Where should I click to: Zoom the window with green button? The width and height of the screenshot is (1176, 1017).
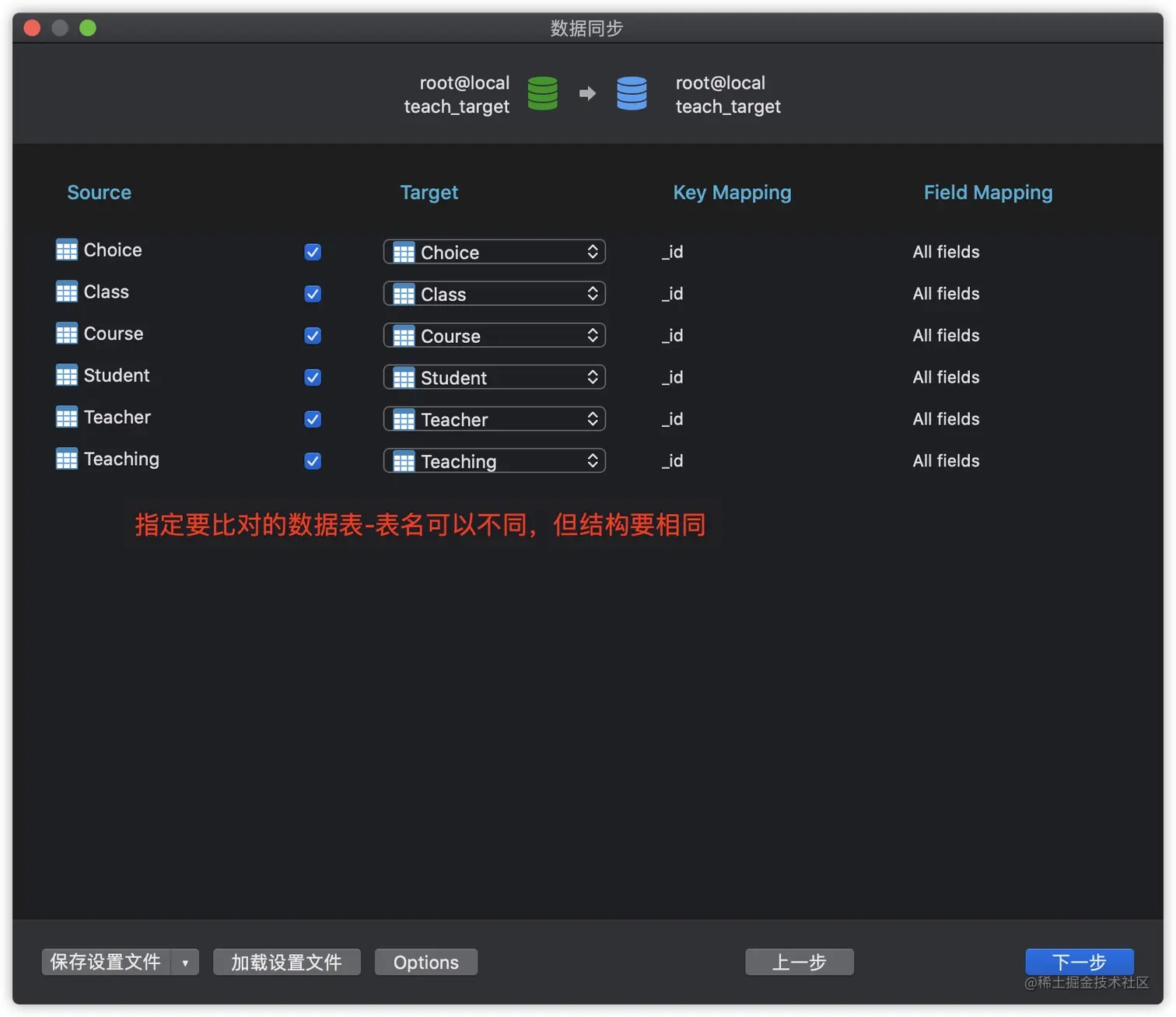point(88,28)
